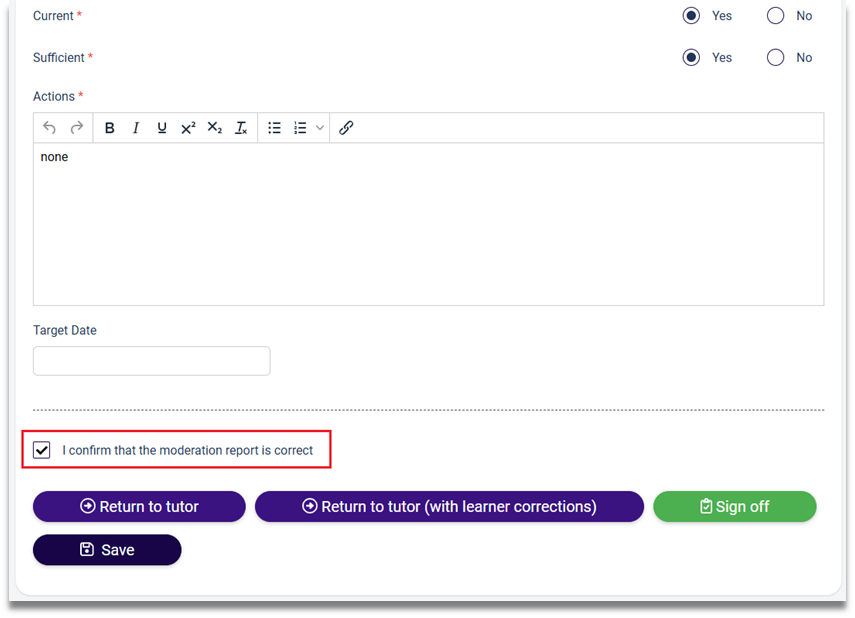Insert a hyperlink

pos(346,128)
